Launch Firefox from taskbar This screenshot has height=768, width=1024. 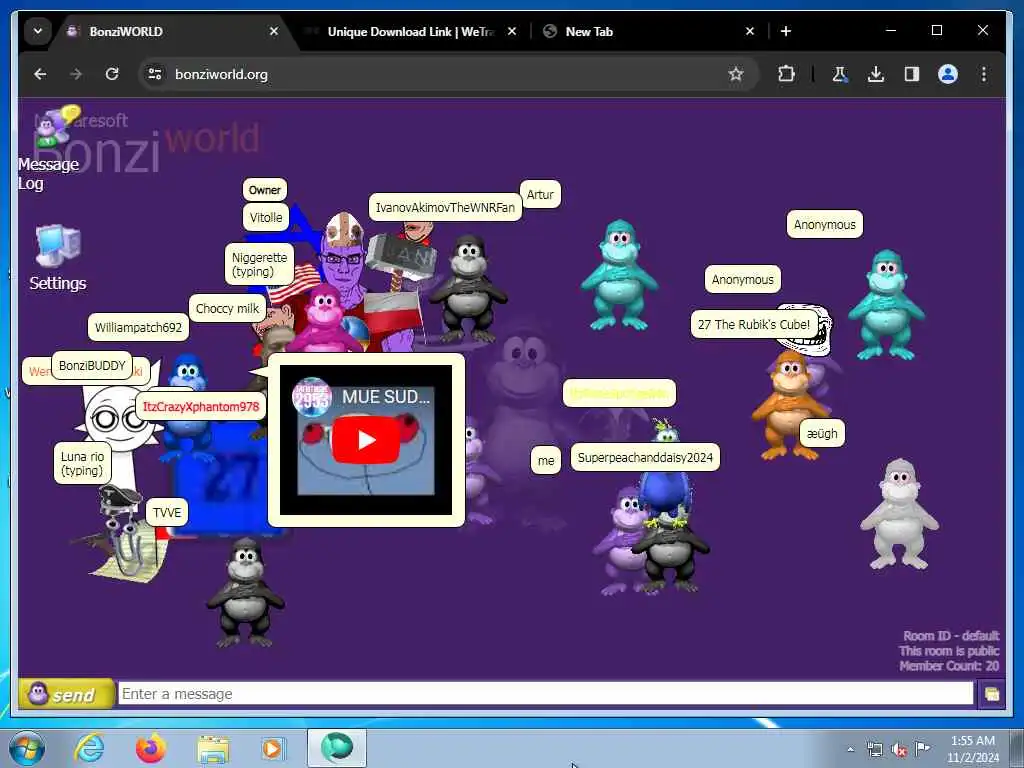click(x=151, y=748)
